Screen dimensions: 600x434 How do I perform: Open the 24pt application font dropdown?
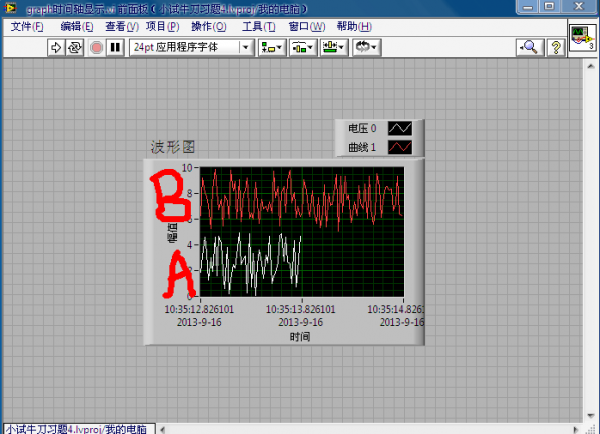point(191,47)
